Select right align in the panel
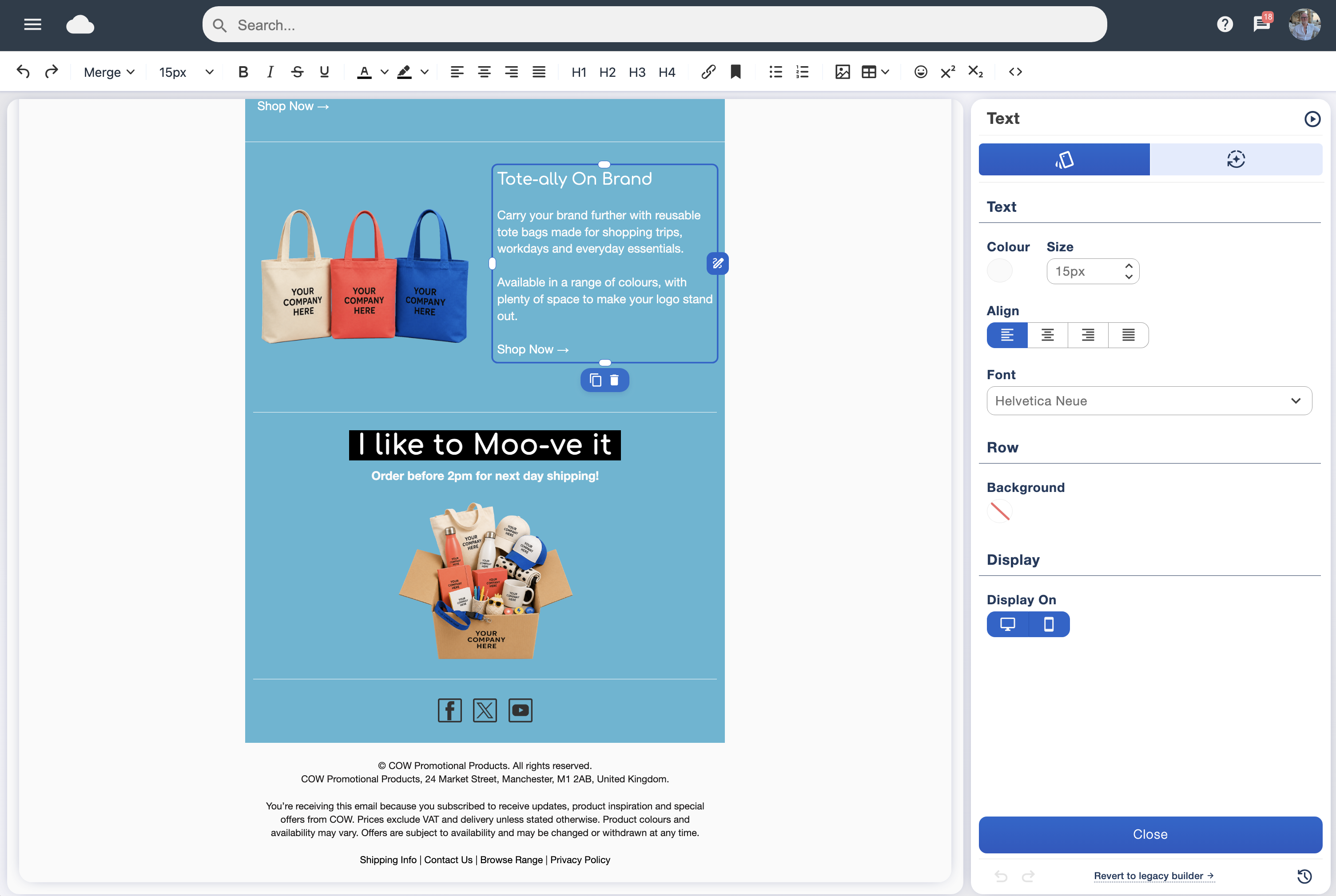The image size is (1336, 896). tap(1088, 335)
